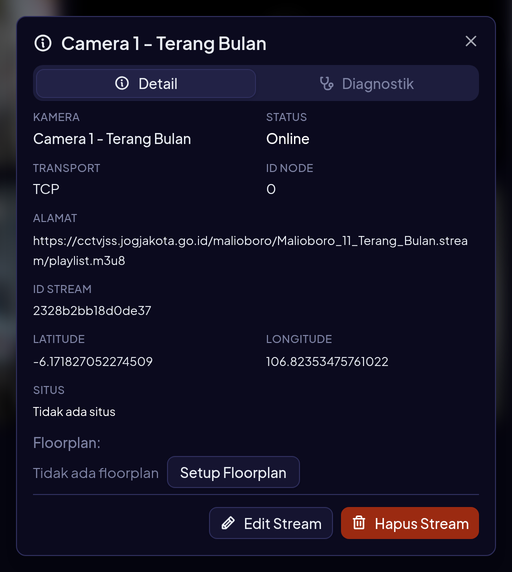Click the latitude value -6.171827052274509
The image size is (512, 572).
tap(93, 362)
